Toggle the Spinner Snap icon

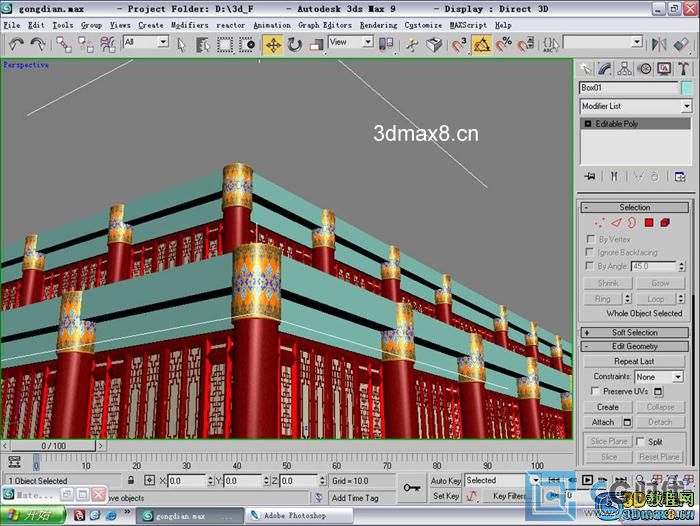[526, 45]
